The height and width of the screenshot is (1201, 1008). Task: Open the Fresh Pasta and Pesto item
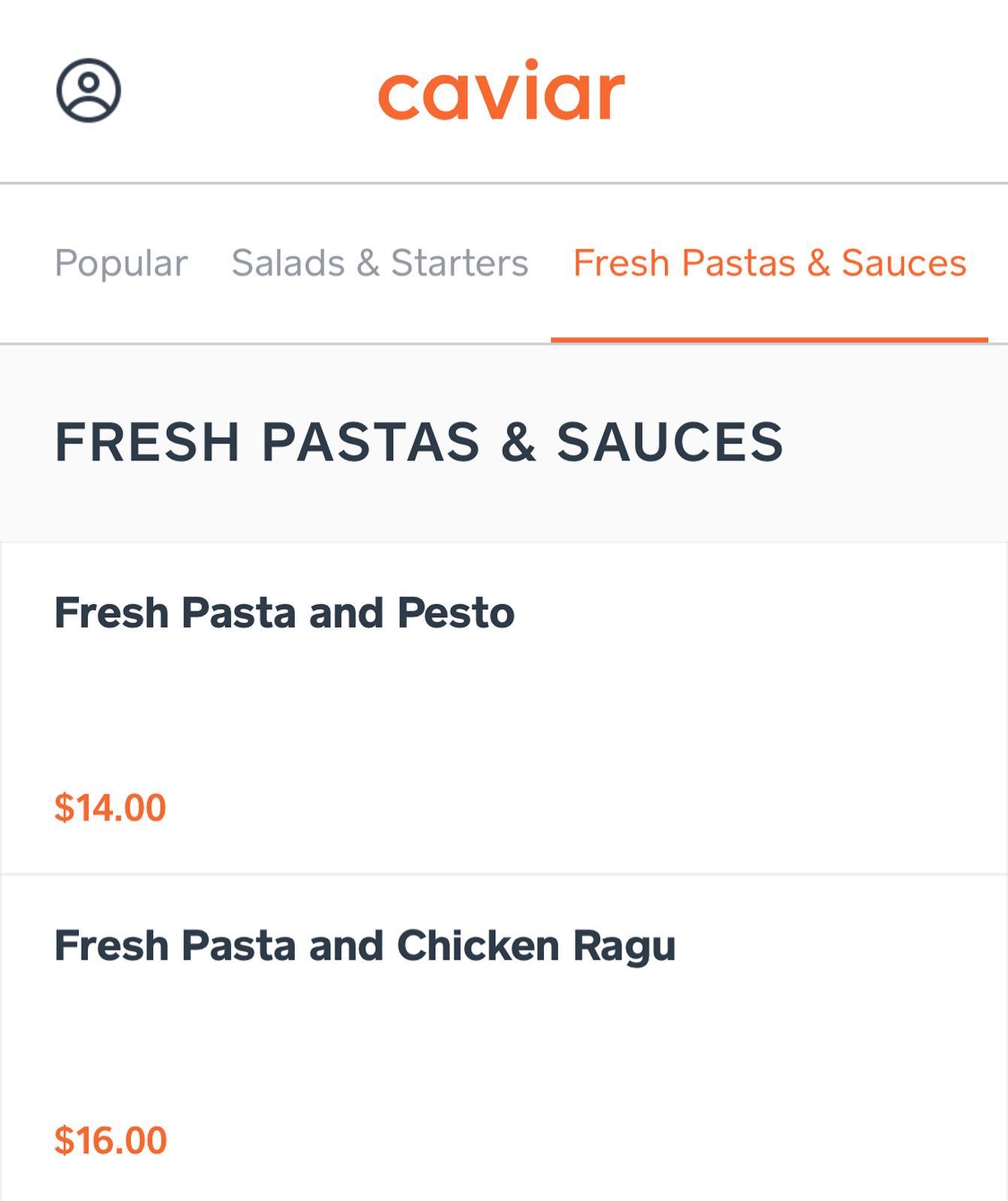[x=284, y=613]
